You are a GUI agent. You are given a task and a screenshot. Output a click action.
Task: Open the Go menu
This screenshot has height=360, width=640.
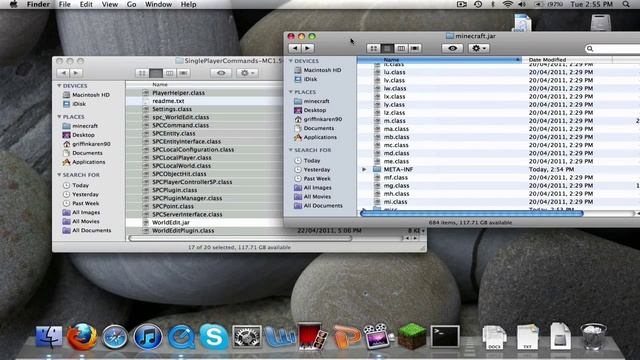pyautogui.click(x=131, y=4)
